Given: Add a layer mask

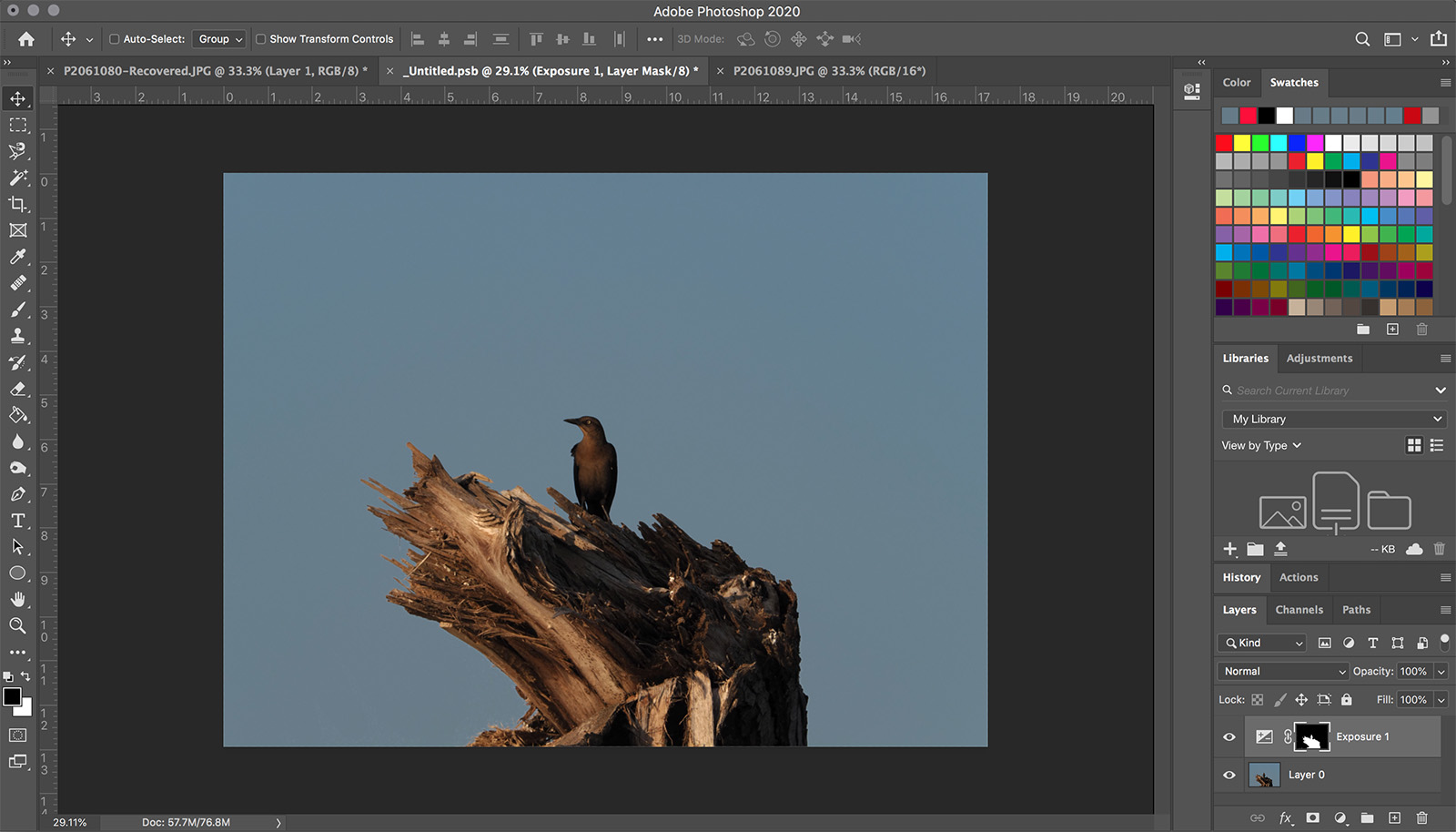Looking at the screenshot, I should tap(1312, 818).
